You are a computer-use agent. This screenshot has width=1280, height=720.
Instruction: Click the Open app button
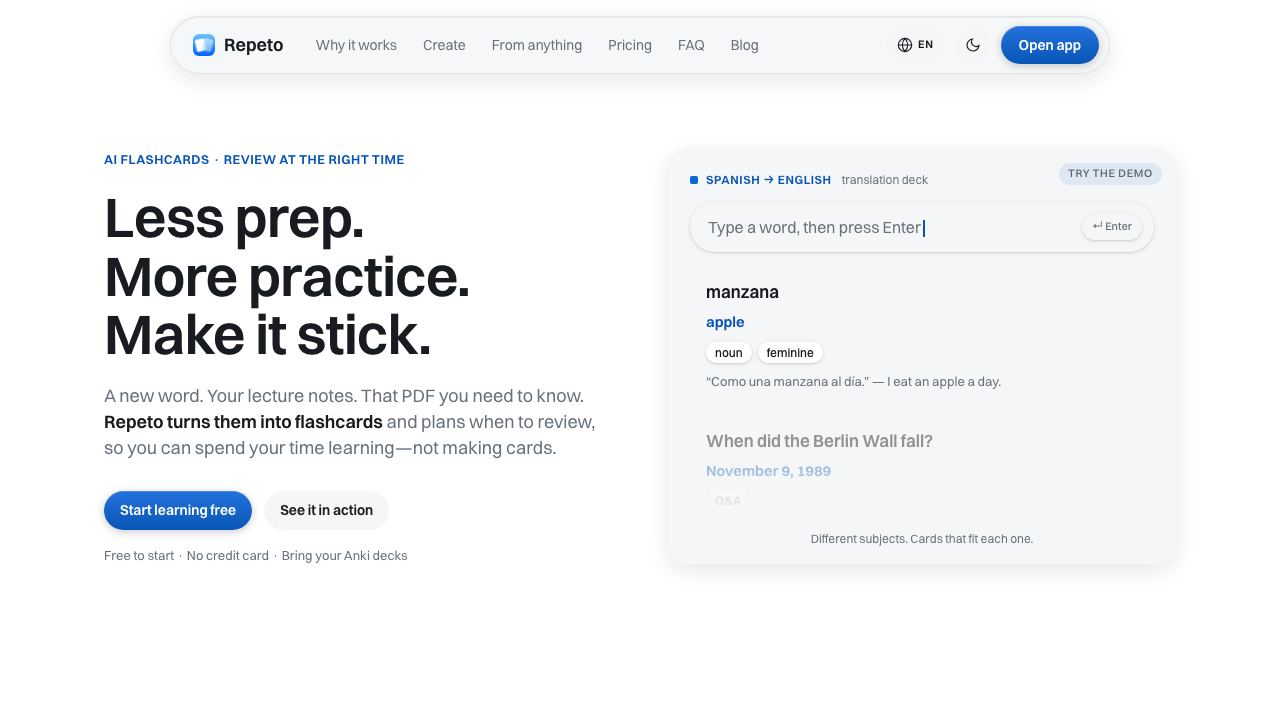pos(1050,45)
